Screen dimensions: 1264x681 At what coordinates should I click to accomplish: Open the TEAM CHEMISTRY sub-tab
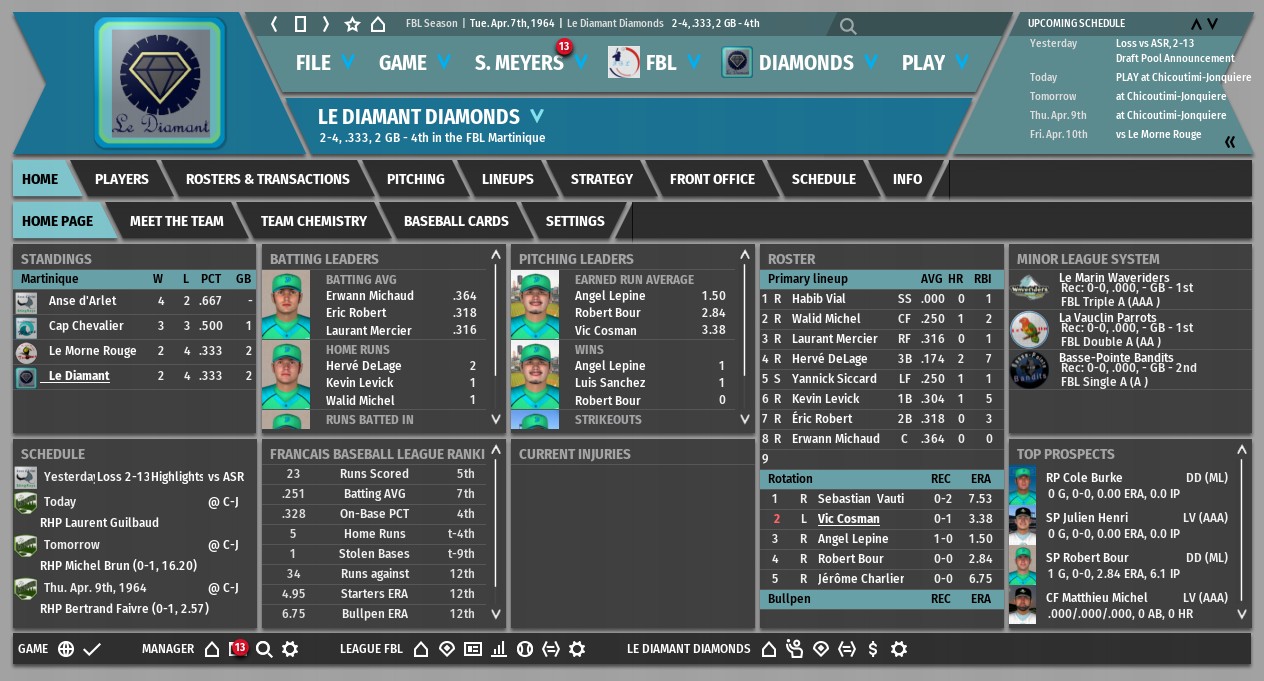313,221
